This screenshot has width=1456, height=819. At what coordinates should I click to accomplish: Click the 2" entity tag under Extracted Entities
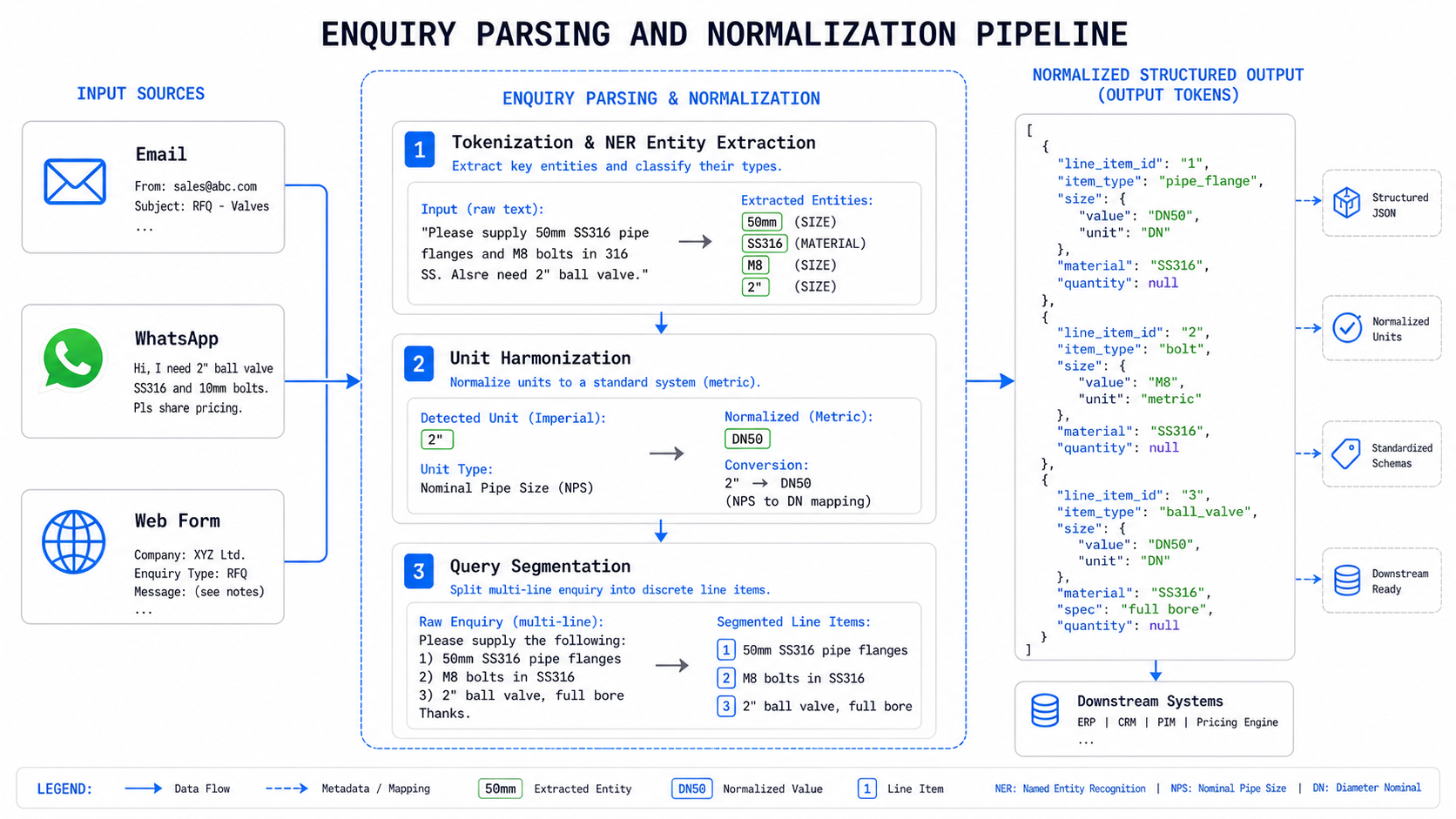(755, 286)
